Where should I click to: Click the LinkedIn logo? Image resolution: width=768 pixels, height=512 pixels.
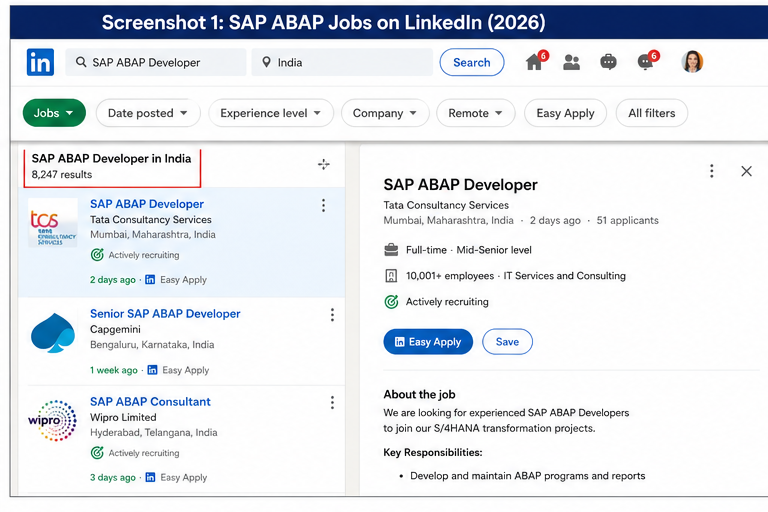[40, 62]
